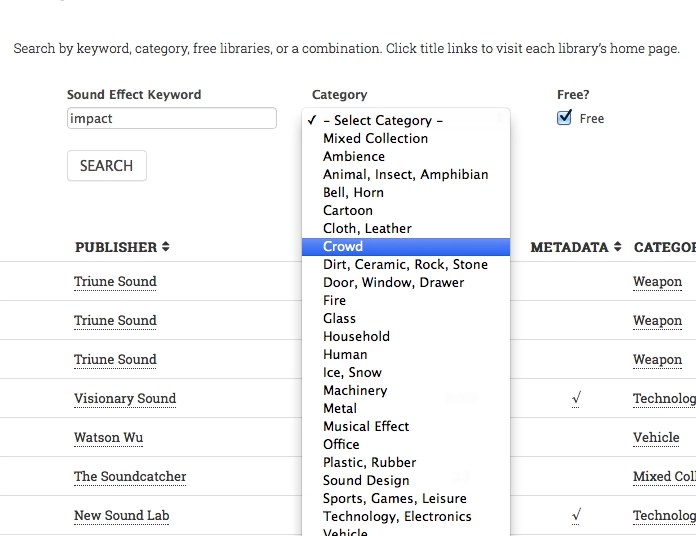Choose Bell, Horn in the category list
The width and height of the screenshot is (696, 536).
(x=406, y=193)
